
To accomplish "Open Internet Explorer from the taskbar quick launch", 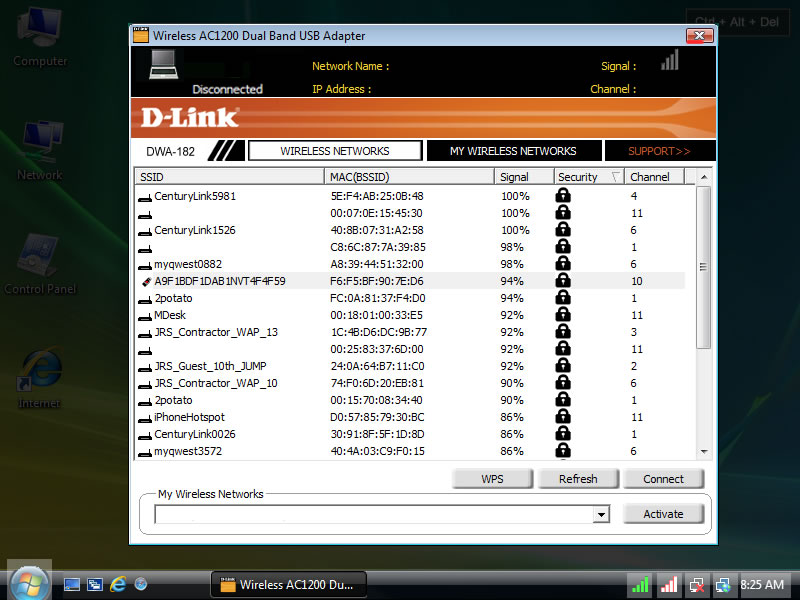I will (118, 584).
